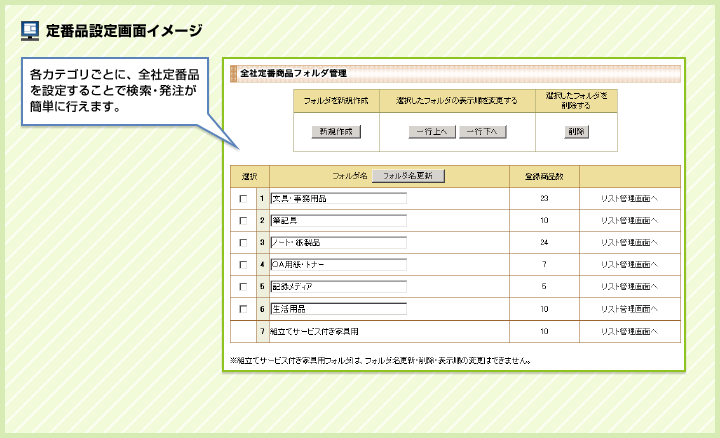720x438 pixels.
Task: Open リスト管理画面へ link for row 4
Action: (630, 265)
